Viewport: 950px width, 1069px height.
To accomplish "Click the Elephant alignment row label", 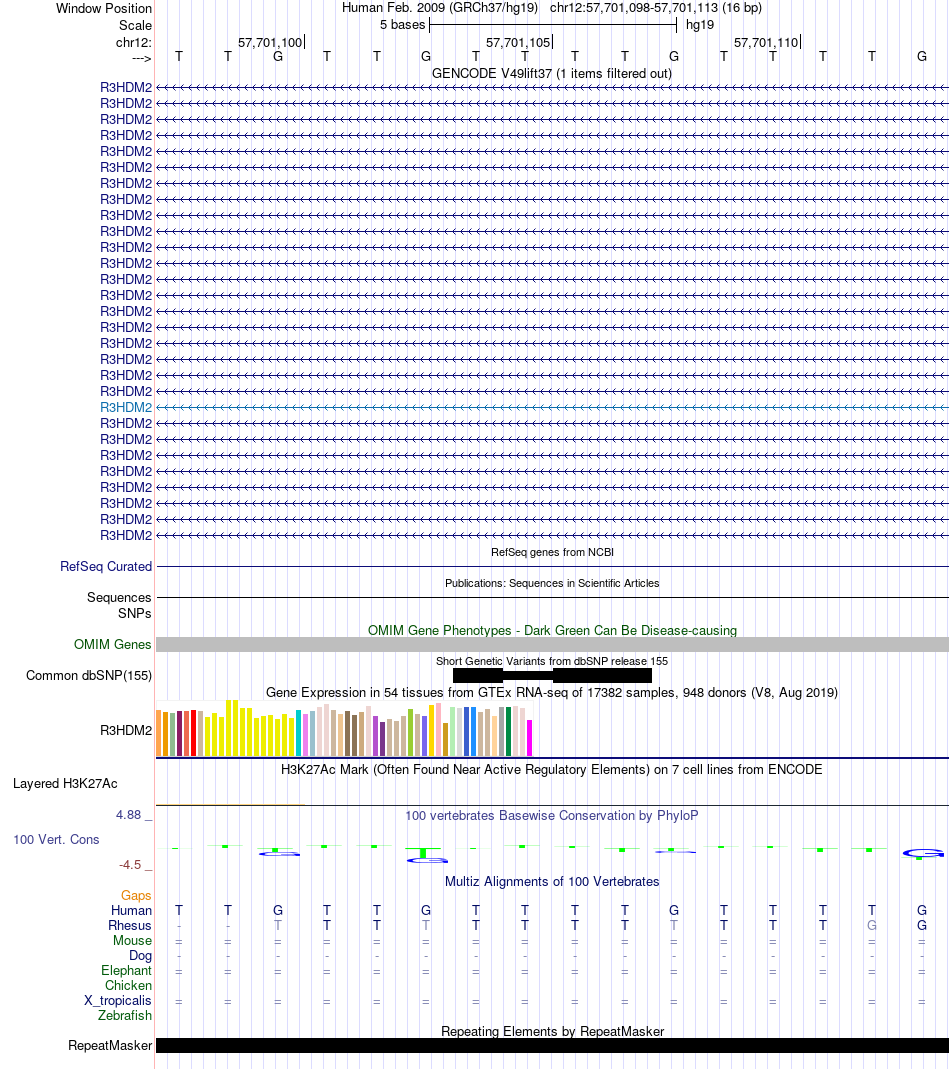I will [x=126, y=970].
